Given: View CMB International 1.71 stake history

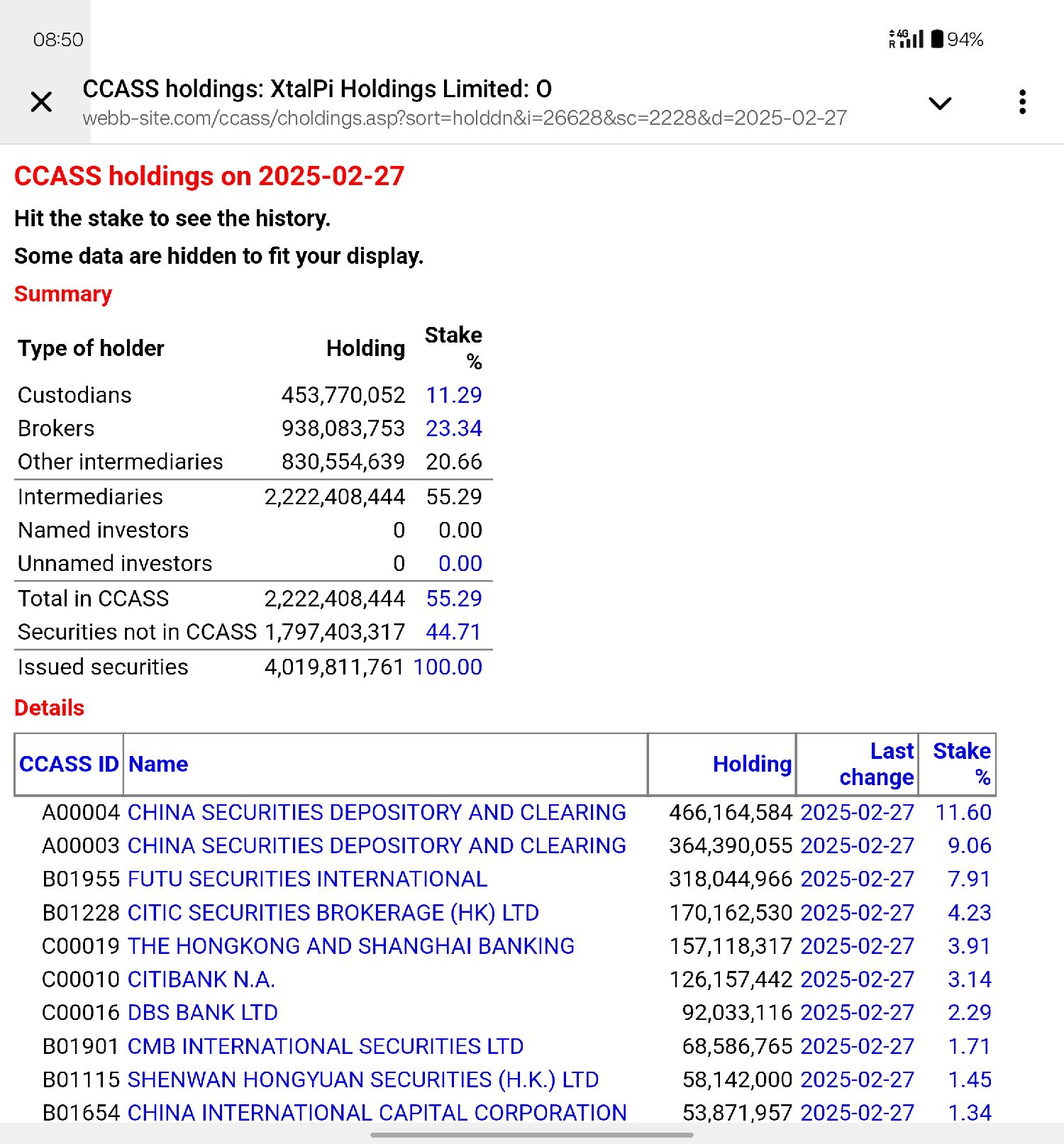Looking at the screenshot, I should click(x=970, y=1046).
